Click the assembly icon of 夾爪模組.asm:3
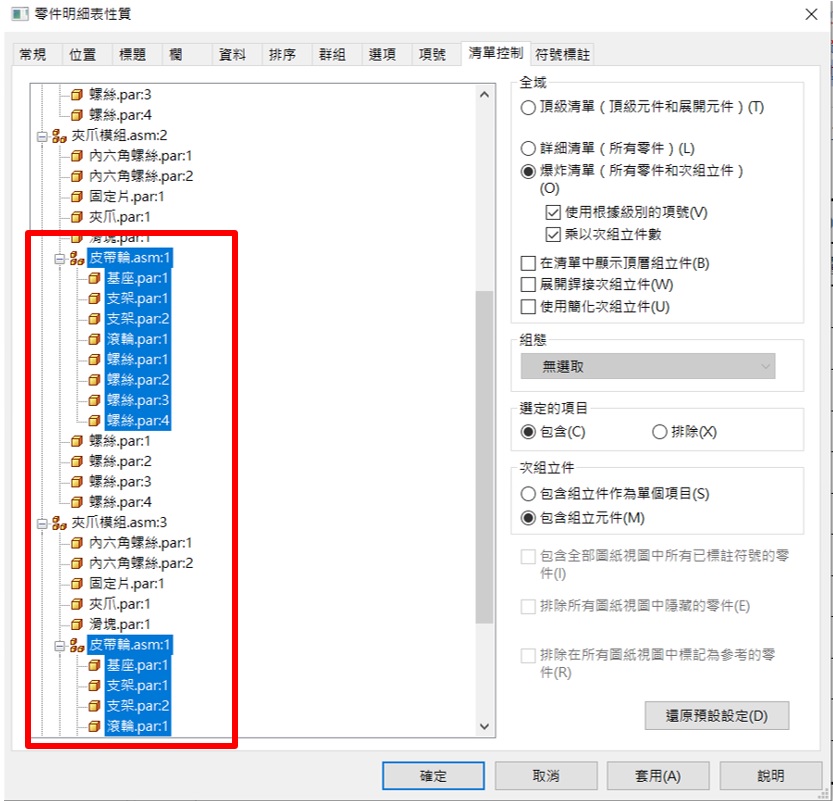Viewport: 833px width, 801px height. pos(59,523)
